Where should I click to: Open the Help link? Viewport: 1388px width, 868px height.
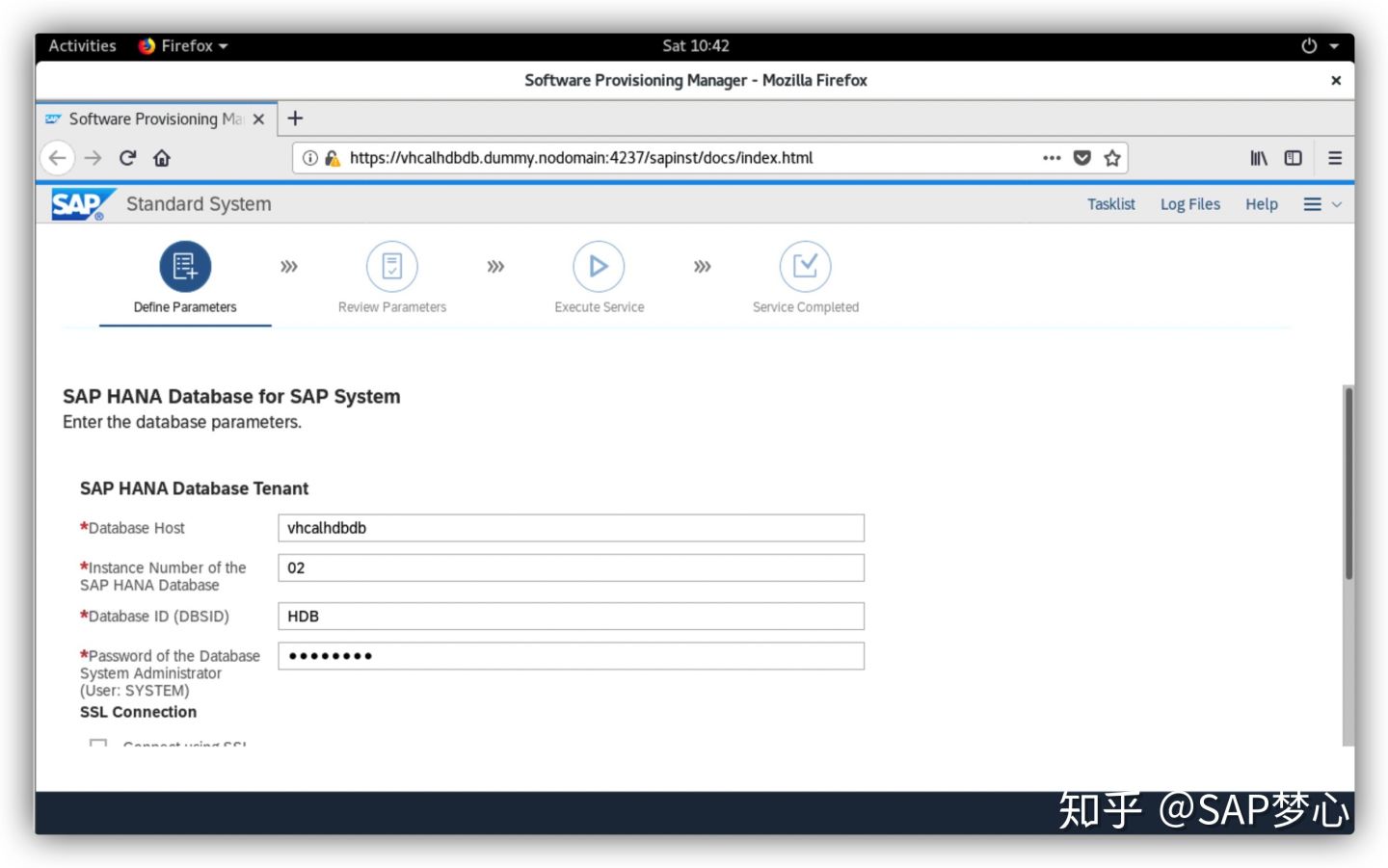[x=1262, y=204]
